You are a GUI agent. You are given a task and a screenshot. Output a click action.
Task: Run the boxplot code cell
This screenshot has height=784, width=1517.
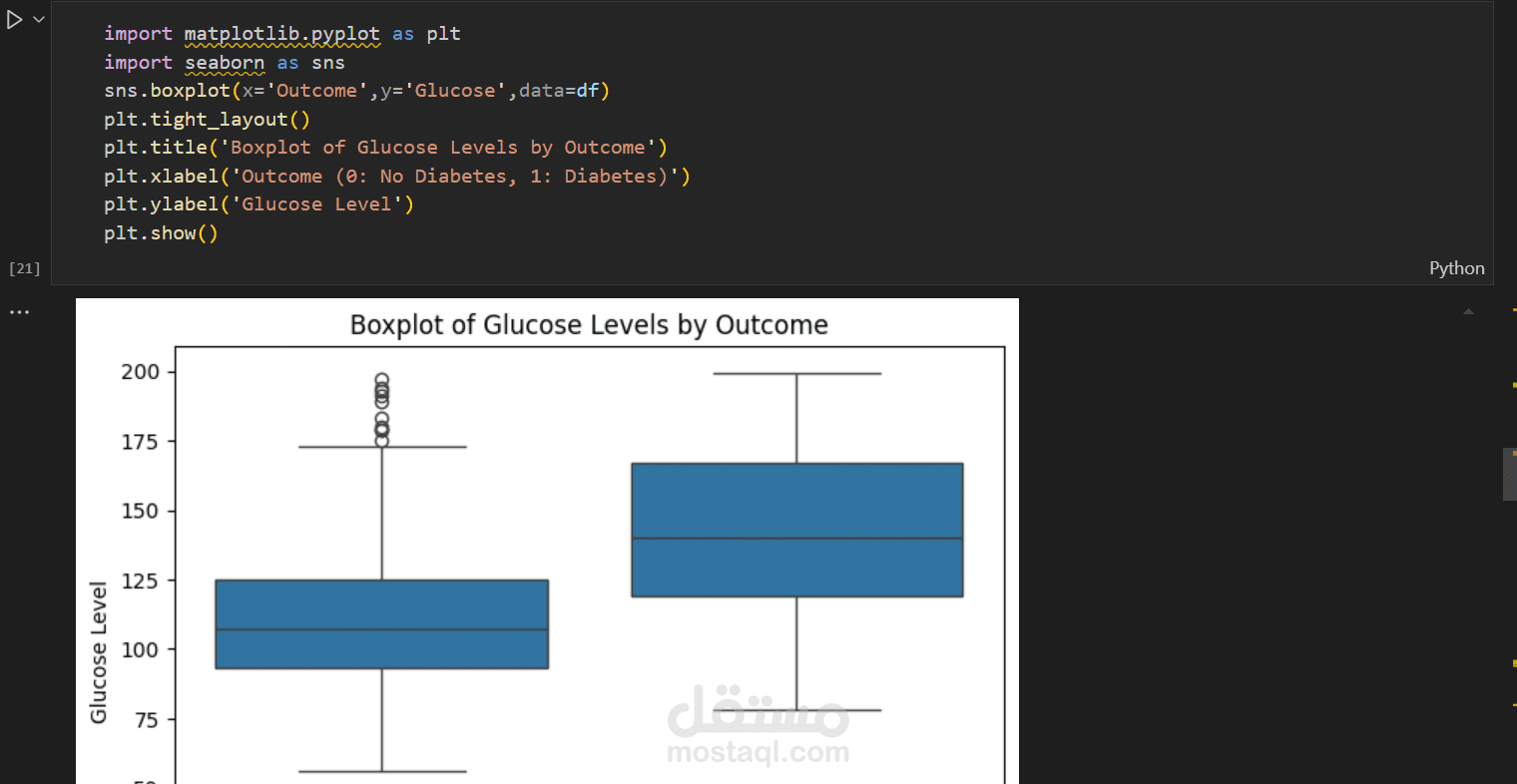click(x=14, y=20)
